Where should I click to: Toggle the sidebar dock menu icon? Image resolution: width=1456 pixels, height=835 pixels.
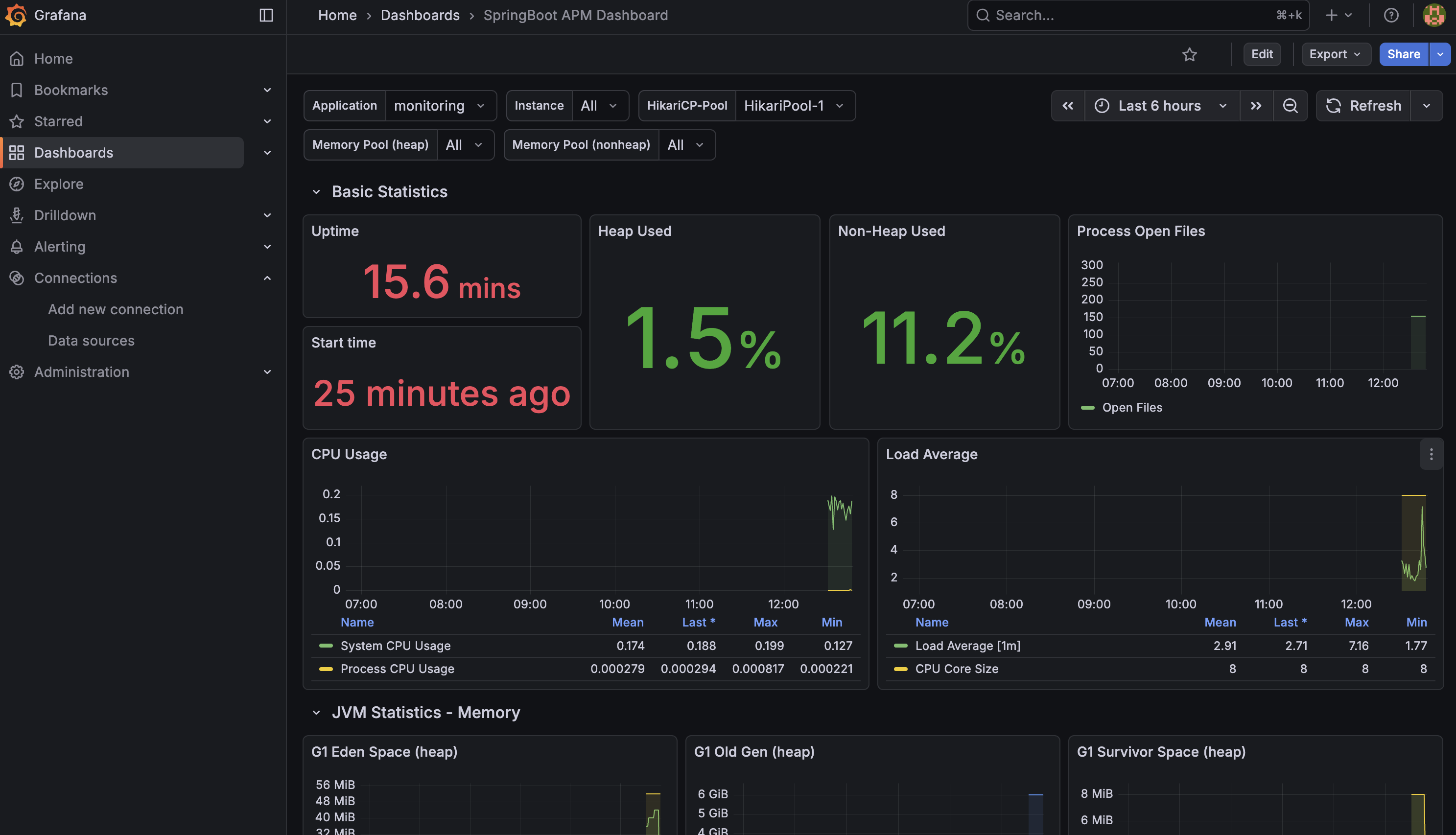266,16
